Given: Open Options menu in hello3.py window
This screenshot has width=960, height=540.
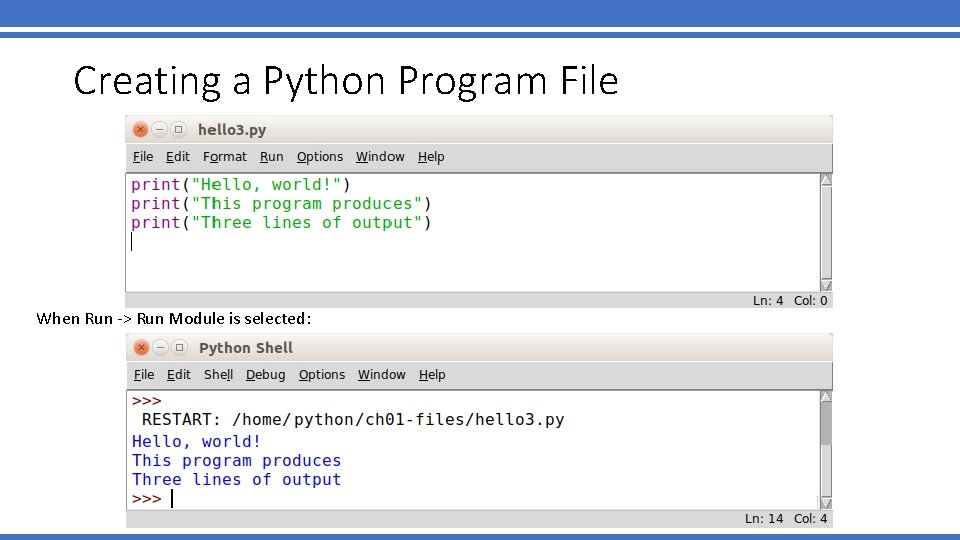Looking at the screenshot, I should 320,157.
